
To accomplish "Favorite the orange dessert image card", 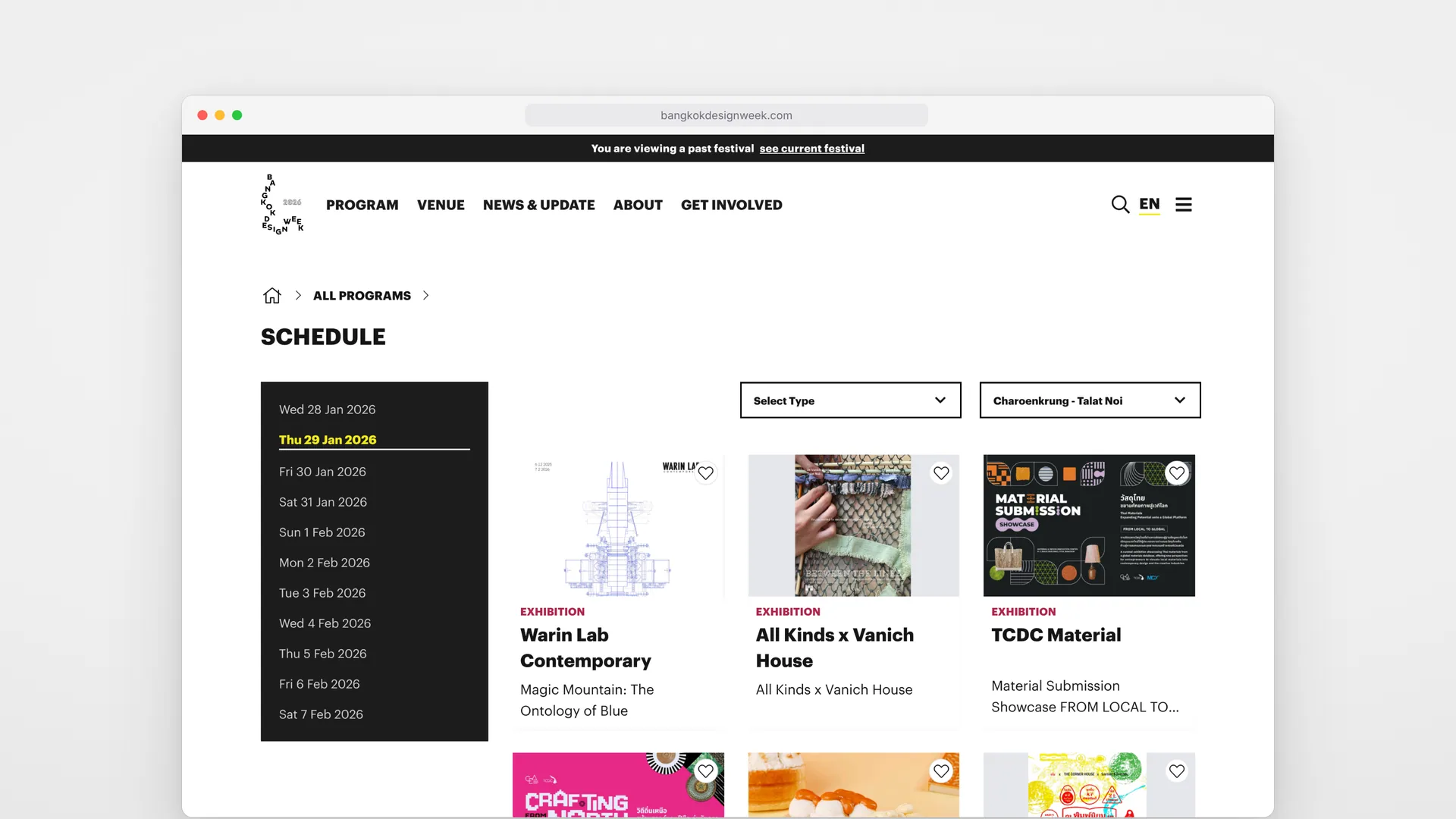I will [941, 771].
